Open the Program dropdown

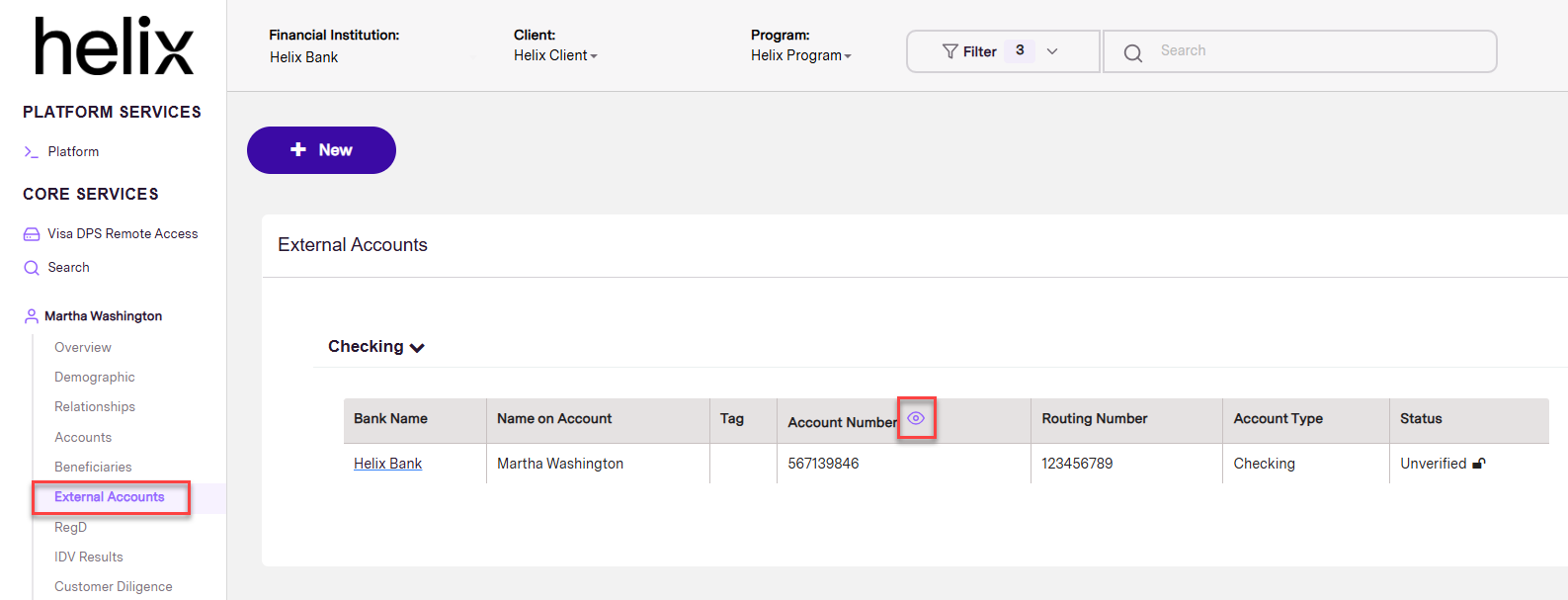coord(801,55)
